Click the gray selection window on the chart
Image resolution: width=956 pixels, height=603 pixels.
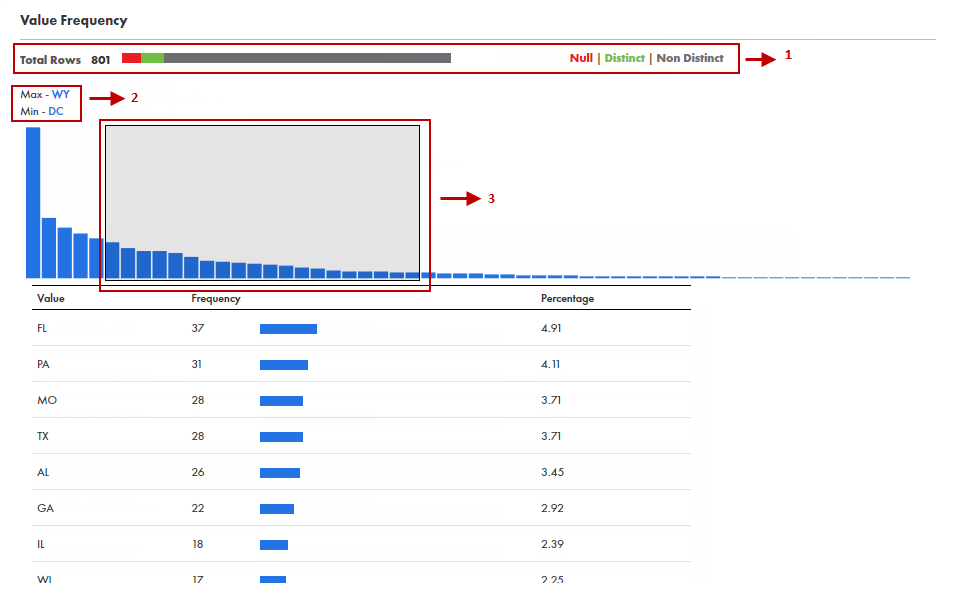point(262,202)
